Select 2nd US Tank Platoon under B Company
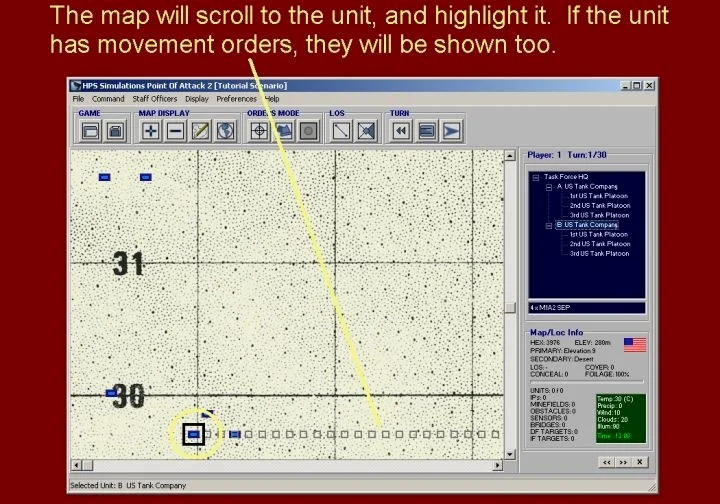The height and width of the screenshot is (504, 720). (600, 244)
